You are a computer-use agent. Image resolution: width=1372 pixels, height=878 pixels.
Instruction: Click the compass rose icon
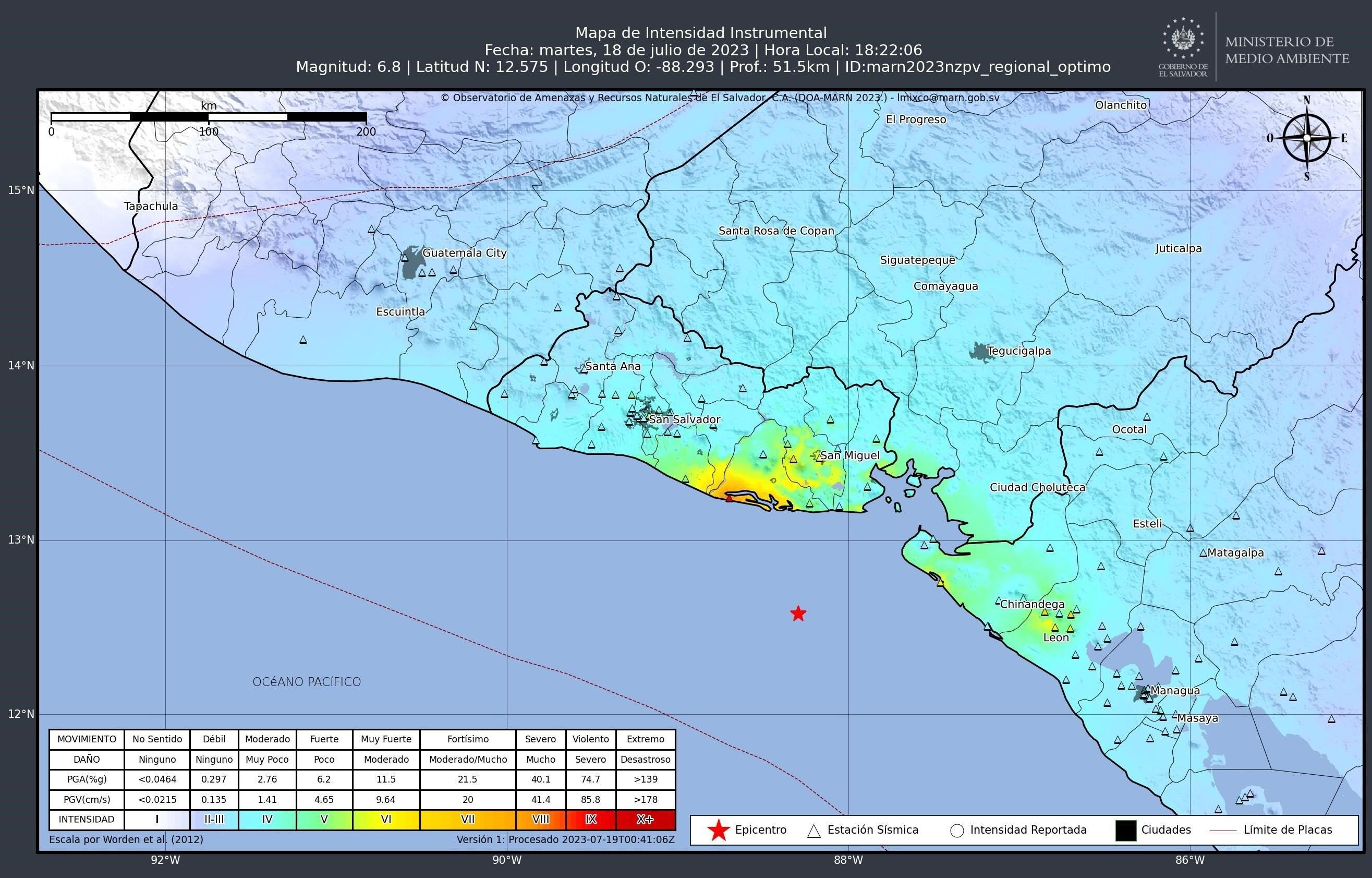[1307, 138]
